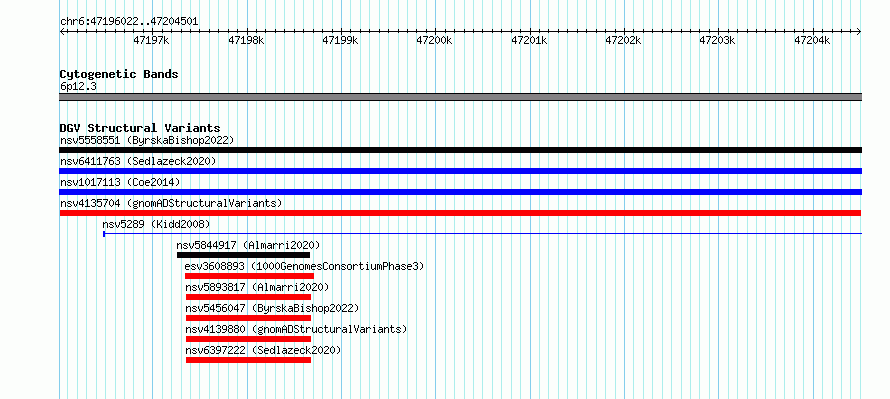Click the 47198k ruler tick label

(x=246, y=41)
